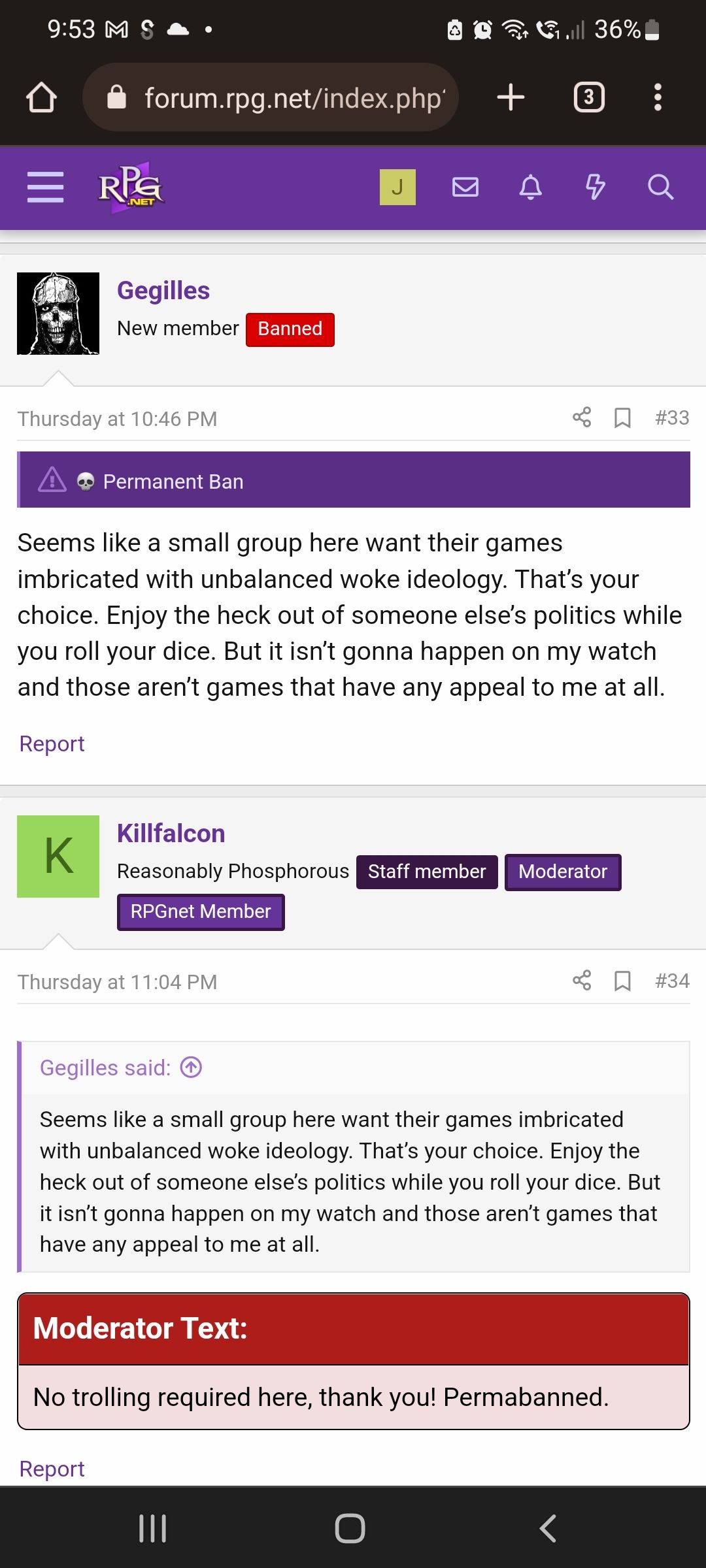Open the conversations envelope icon
Viewport: 706px width, 1568px height.
465,188
